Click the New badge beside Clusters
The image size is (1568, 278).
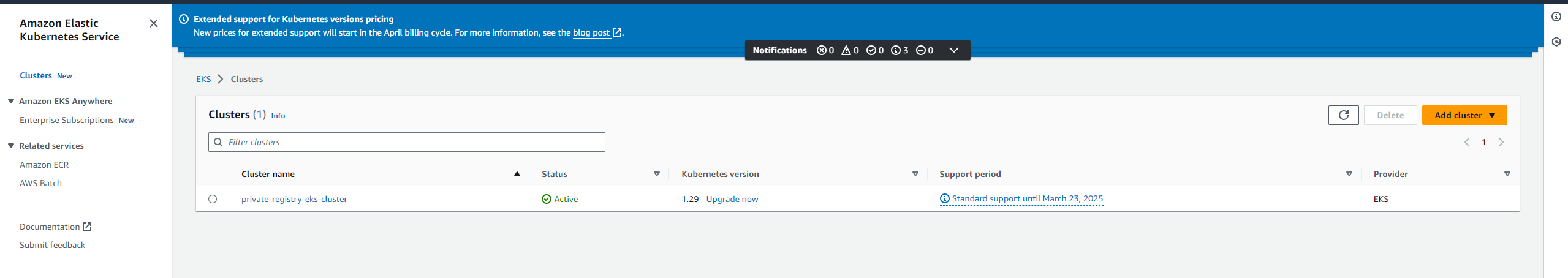coord(64,76)
